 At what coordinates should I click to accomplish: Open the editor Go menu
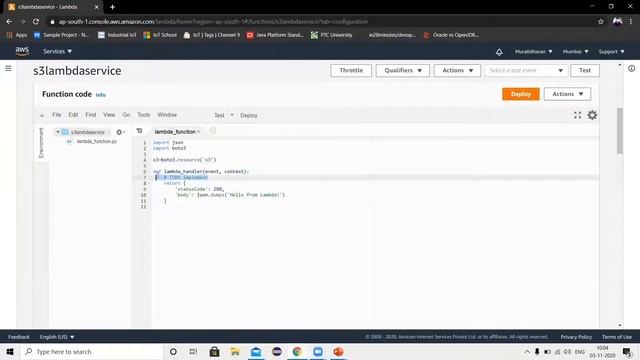(x=126, y=115)
